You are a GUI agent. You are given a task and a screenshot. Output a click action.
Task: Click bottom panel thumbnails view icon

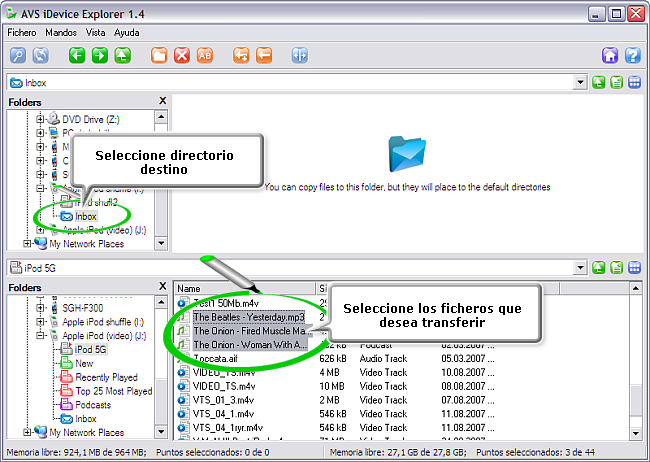pos(635,268)
